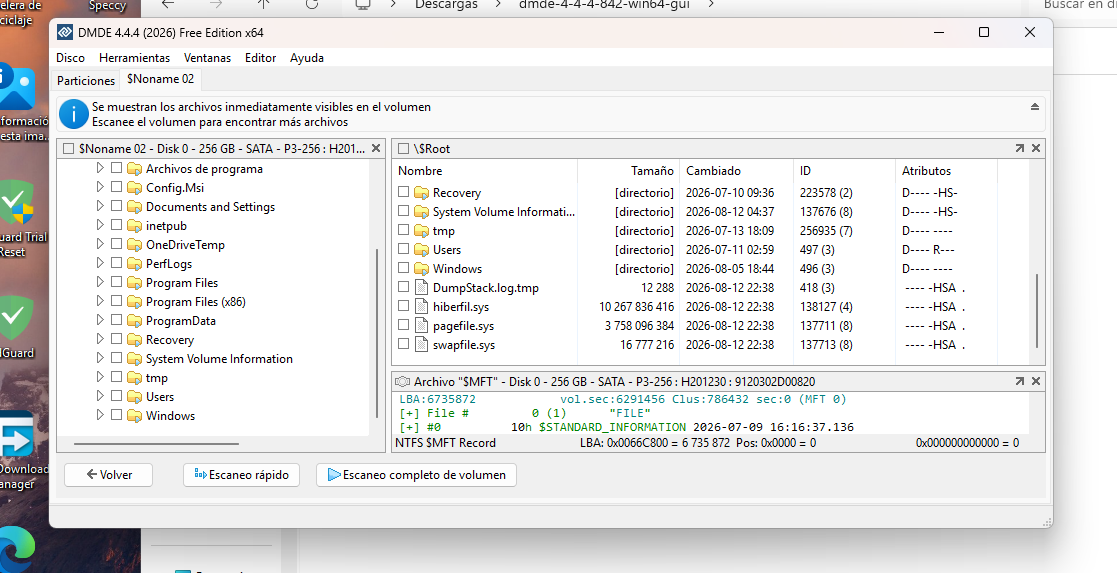This screenshot has width=1117, height=573.
Task: Expand the Users tree node
Action: (x=100, y=396)
